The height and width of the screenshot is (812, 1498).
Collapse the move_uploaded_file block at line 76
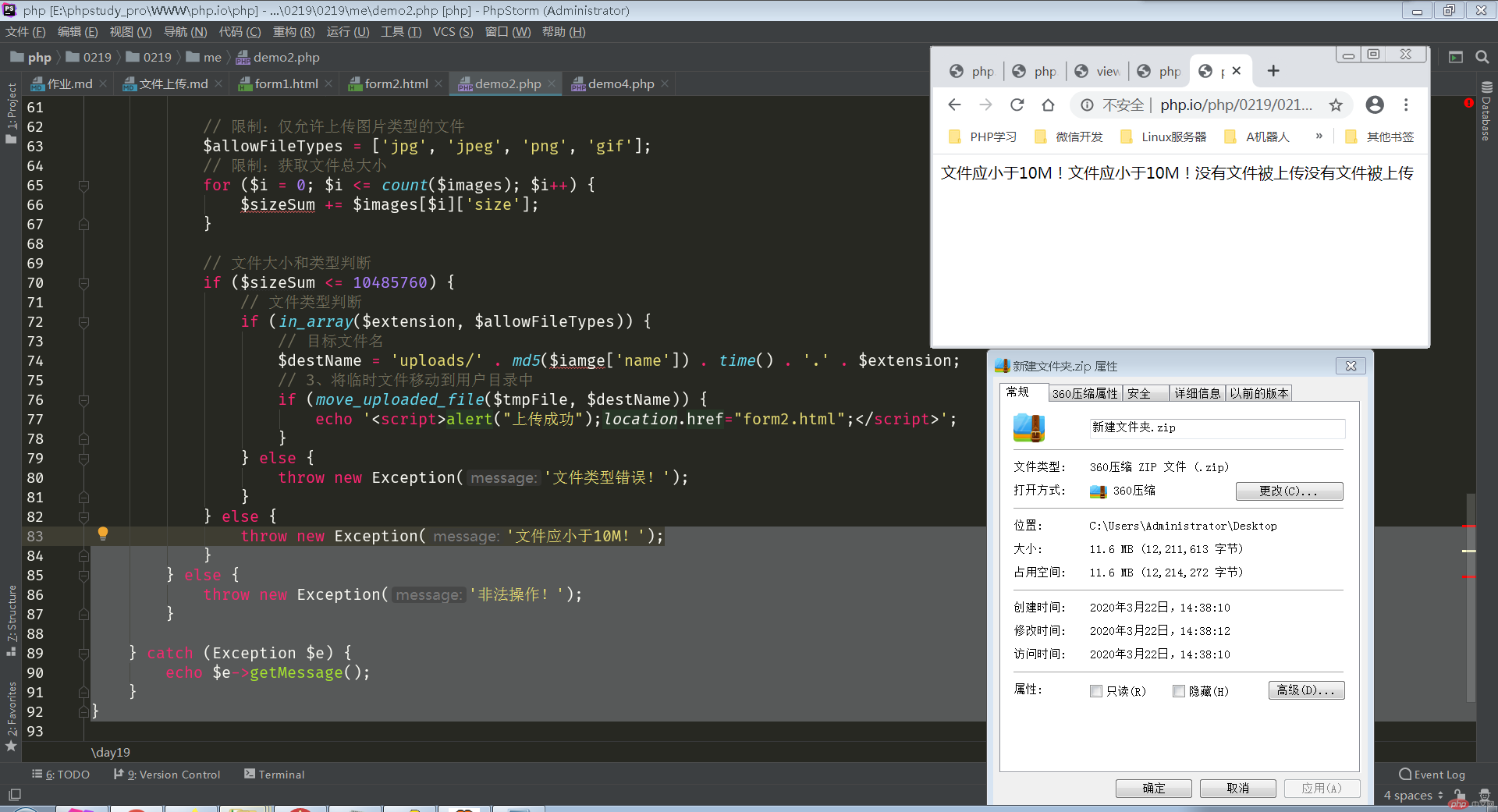tap(83, 400)
